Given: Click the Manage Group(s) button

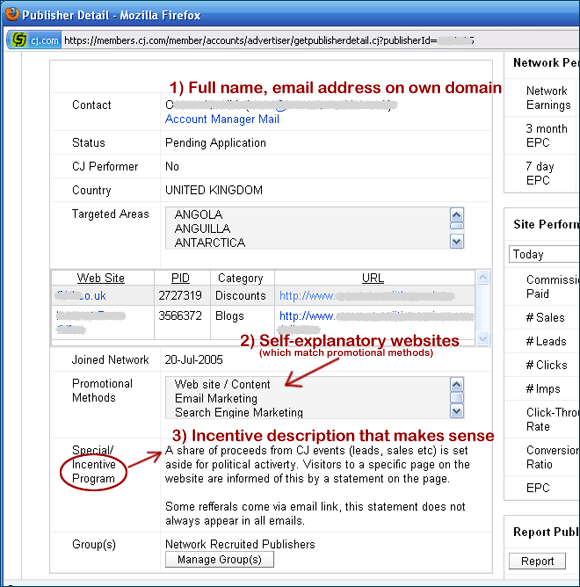Looking at the screenshot, I should point(219,560).
